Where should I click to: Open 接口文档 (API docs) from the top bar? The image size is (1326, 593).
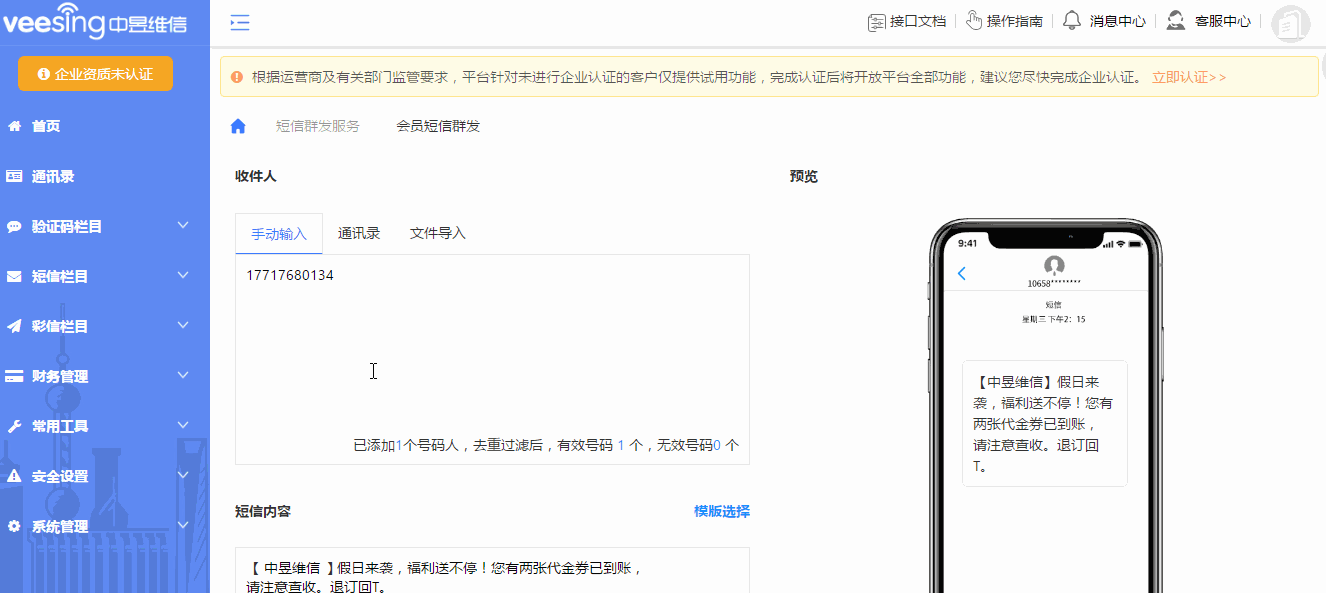coord(905,20)
